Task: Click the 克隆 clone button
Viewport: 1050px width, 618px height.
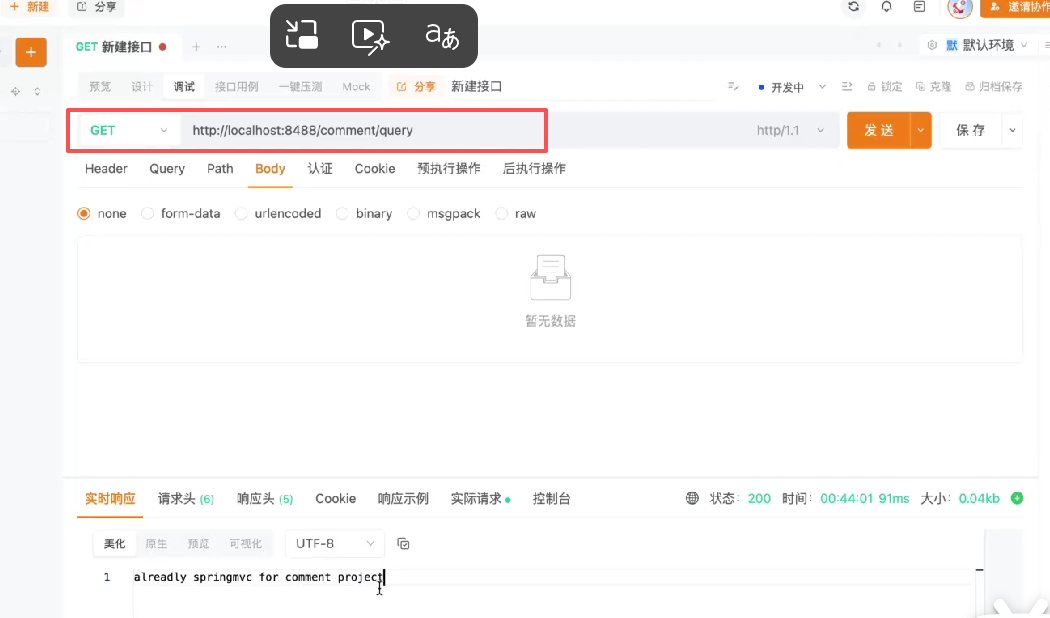Action: 933,86
